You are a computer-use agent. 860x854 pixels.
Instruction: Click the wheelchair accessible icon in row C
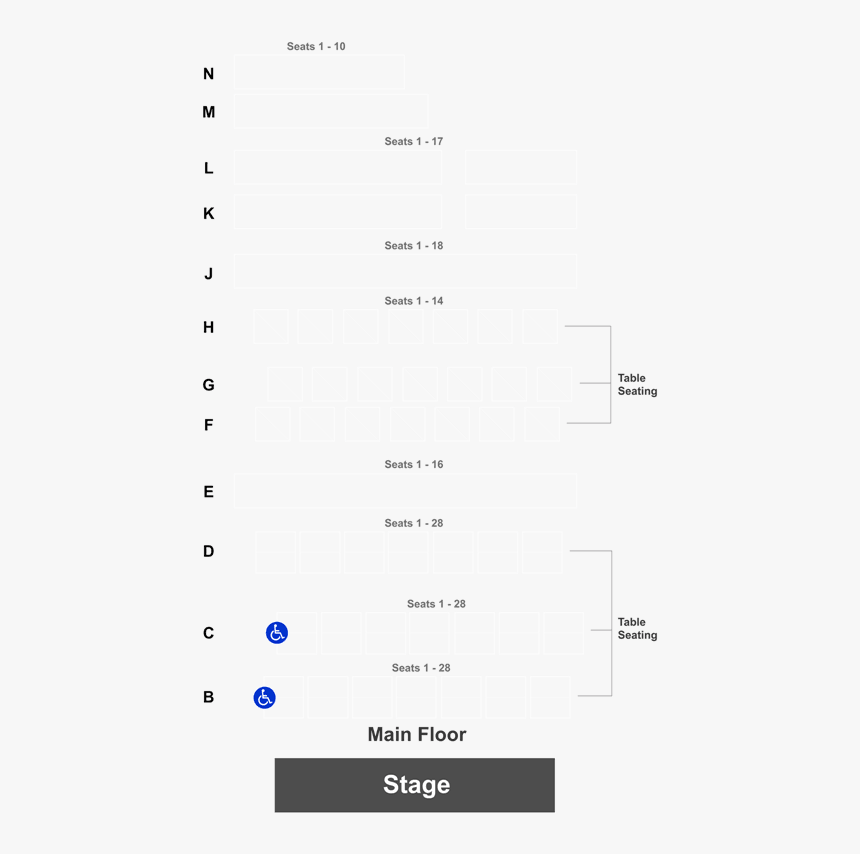(x=276, y=632)
